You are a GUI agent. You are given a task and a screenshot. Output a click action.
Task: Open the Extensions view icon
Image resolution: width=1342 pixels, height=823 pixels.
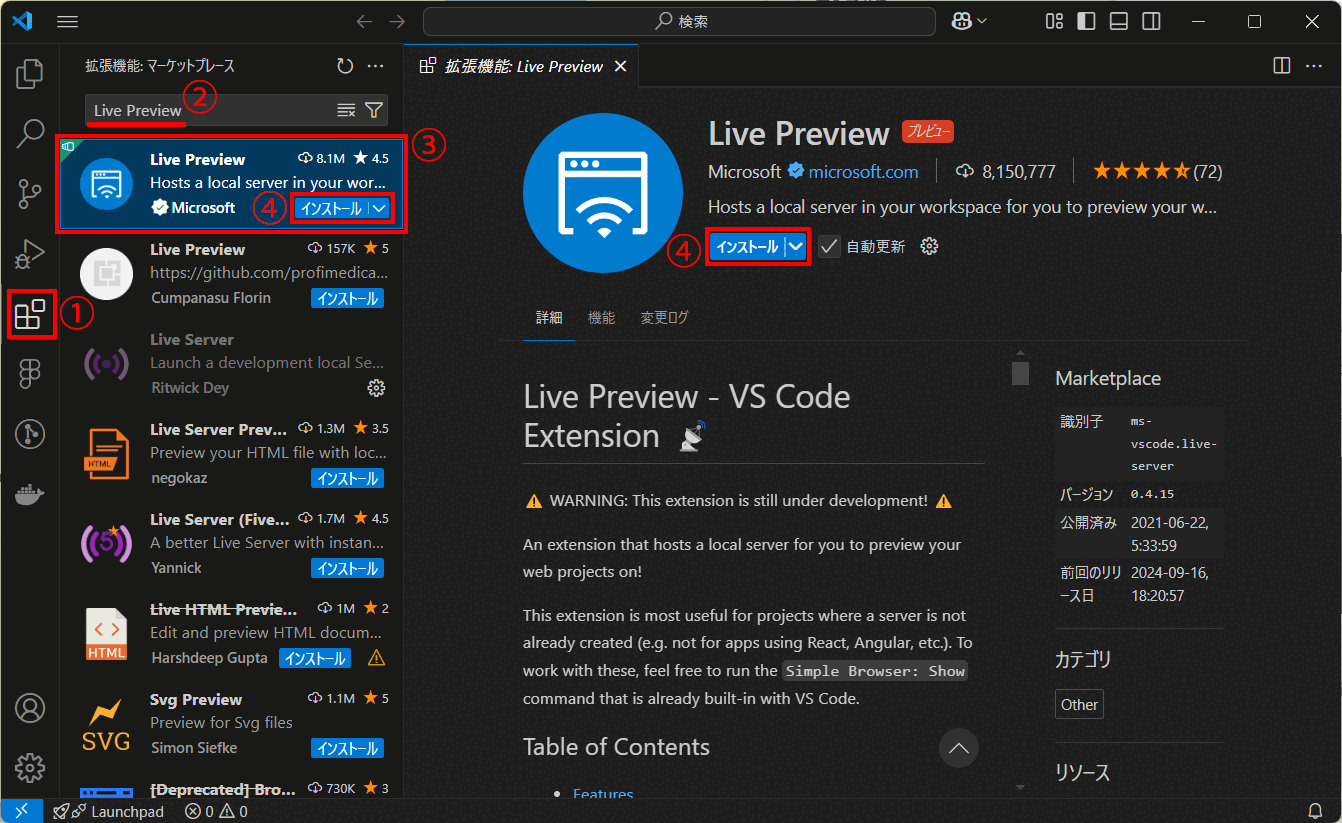30,314
